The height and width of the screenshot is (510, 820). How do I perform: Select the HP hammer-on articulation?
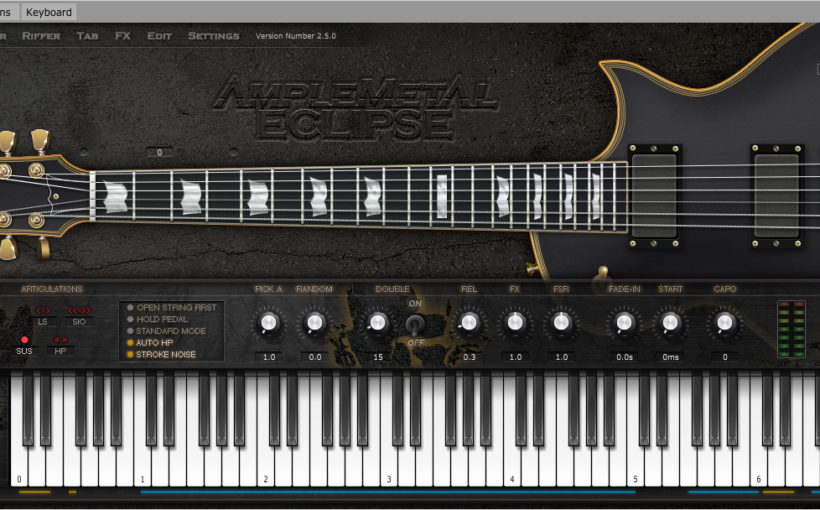pos(61,340)
